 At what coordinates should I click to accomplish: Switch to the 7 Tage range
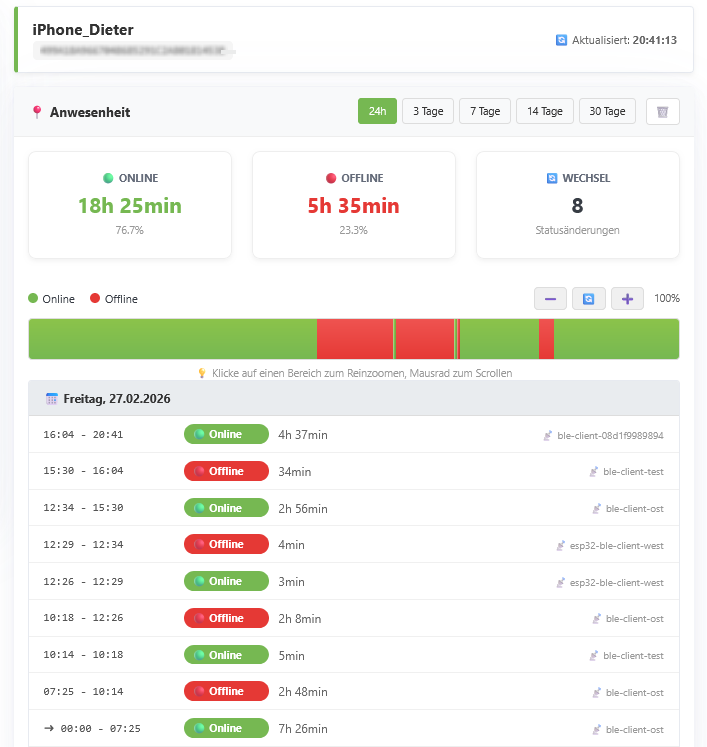point(485,111)
